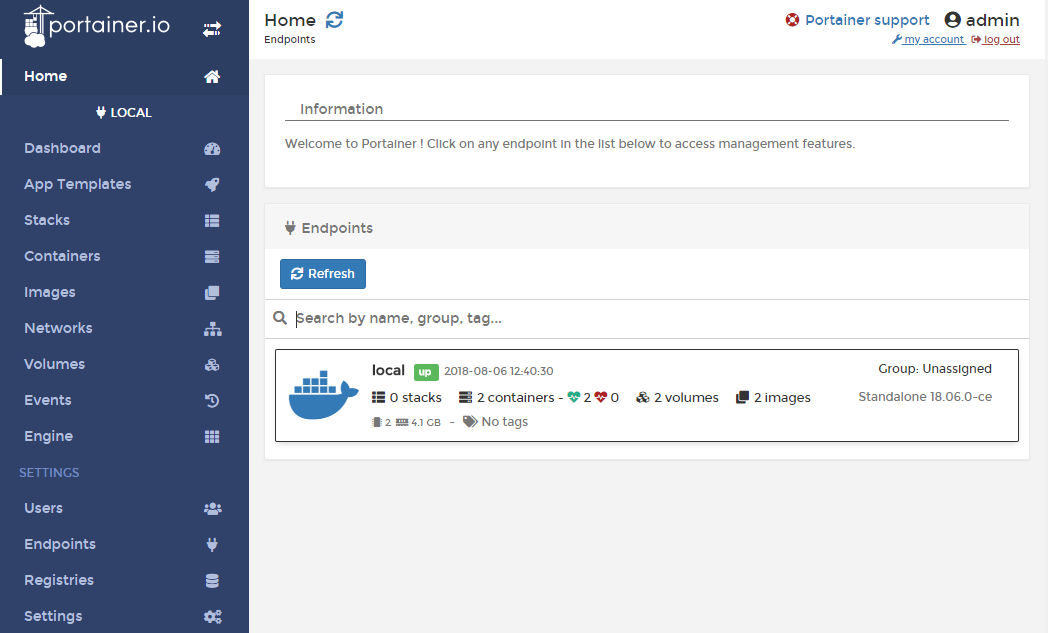This screenshot has width=1048, height=633.
Task: Click the my account link
Action: coord(932,40)
